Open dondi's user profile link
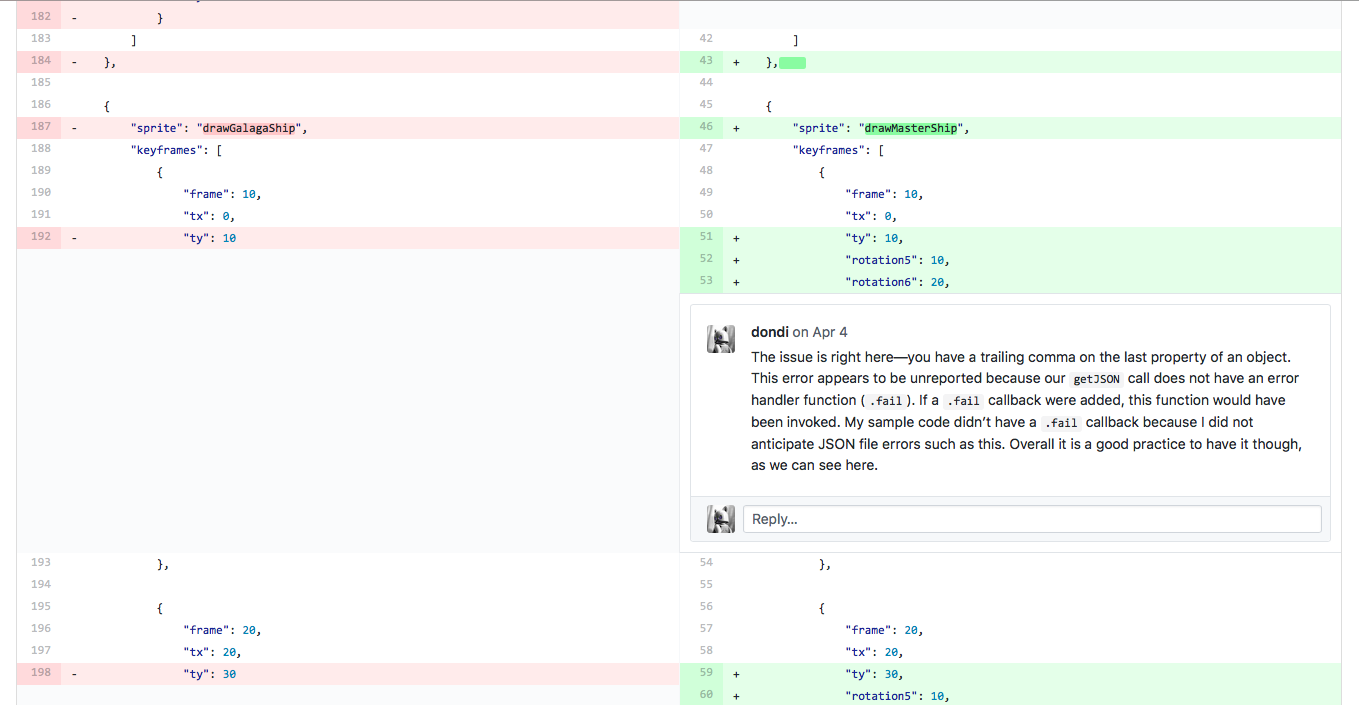 point(769,332)
